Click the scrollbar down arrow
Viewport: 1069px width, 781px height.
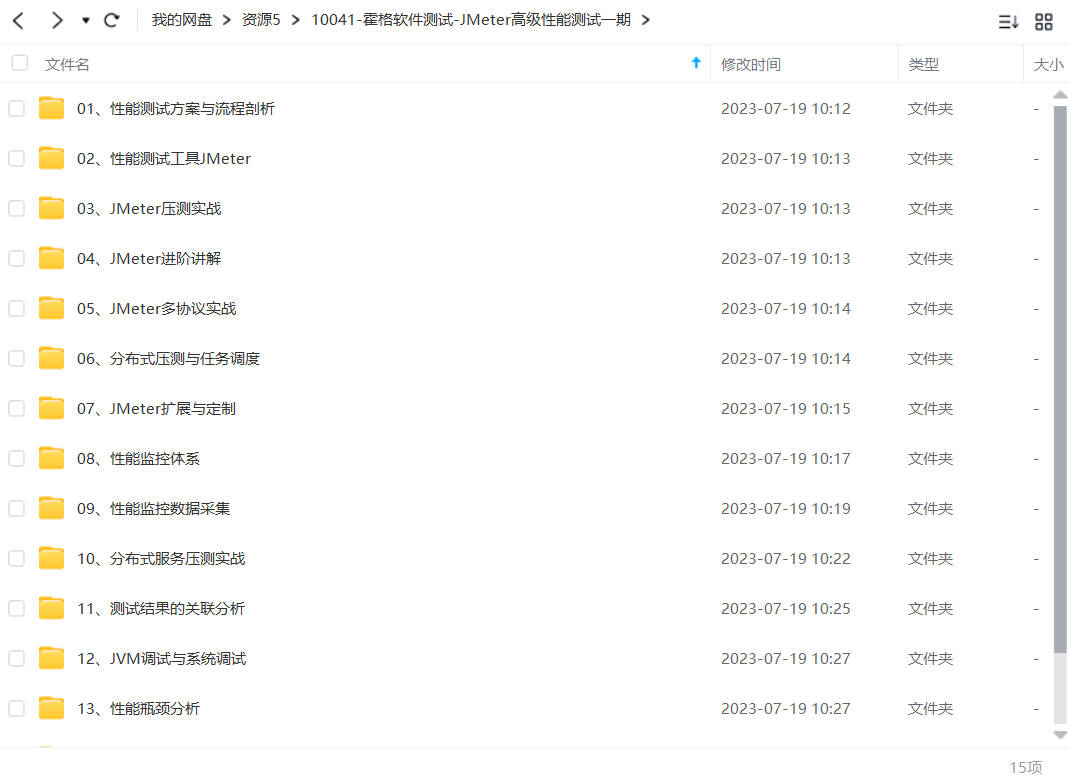coord(1060,735)
